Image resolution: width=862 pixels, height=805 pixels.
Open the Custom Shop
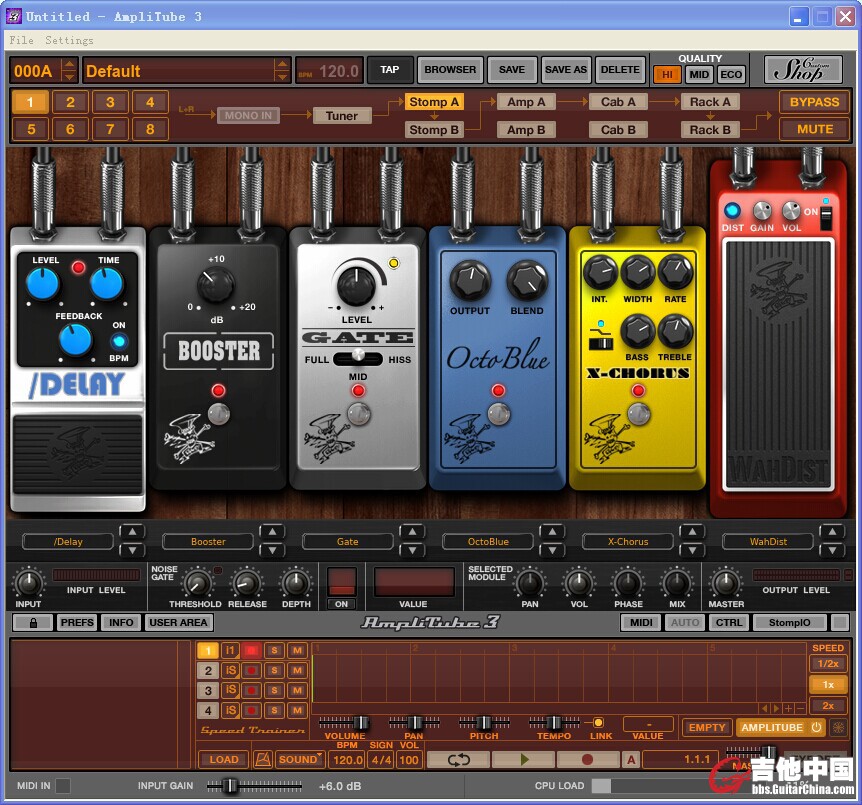(x=803, y=70)
